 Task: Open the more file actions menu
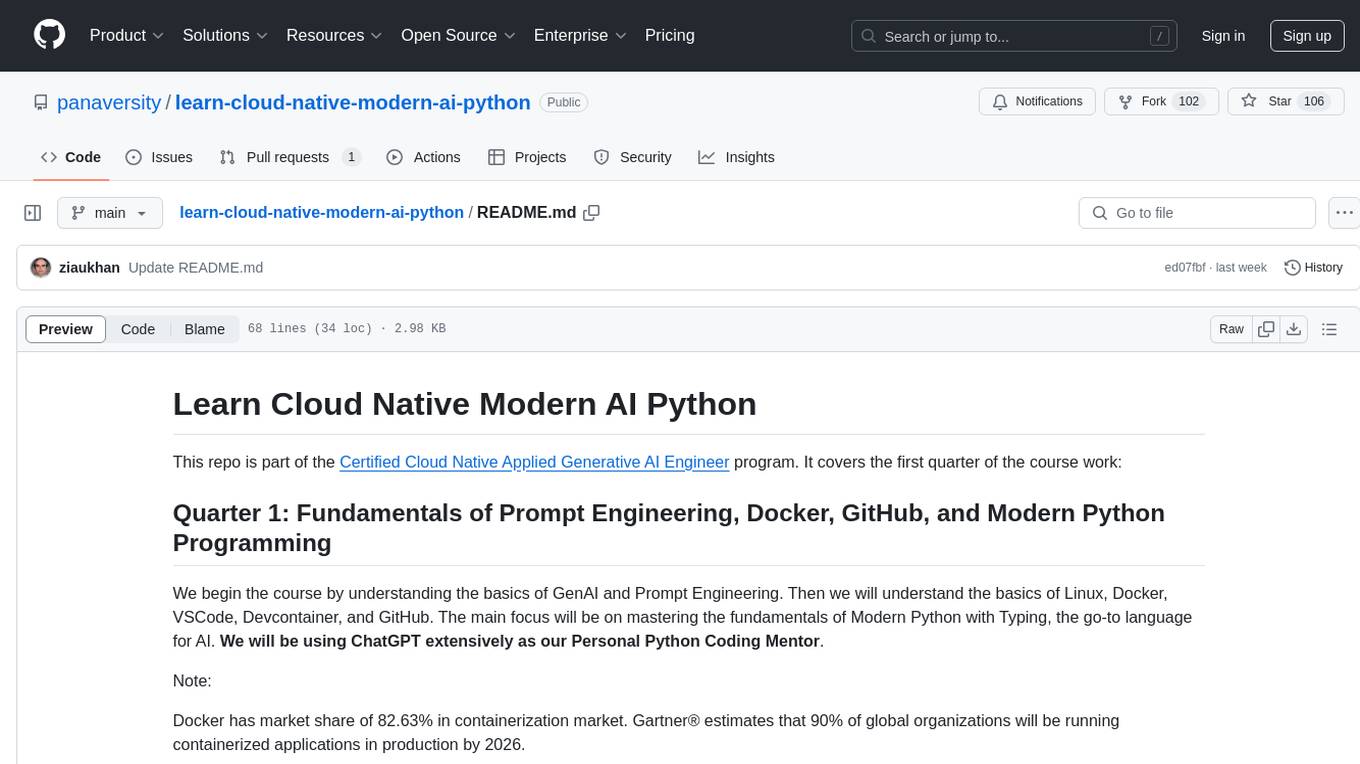[x=1344, y=213]
